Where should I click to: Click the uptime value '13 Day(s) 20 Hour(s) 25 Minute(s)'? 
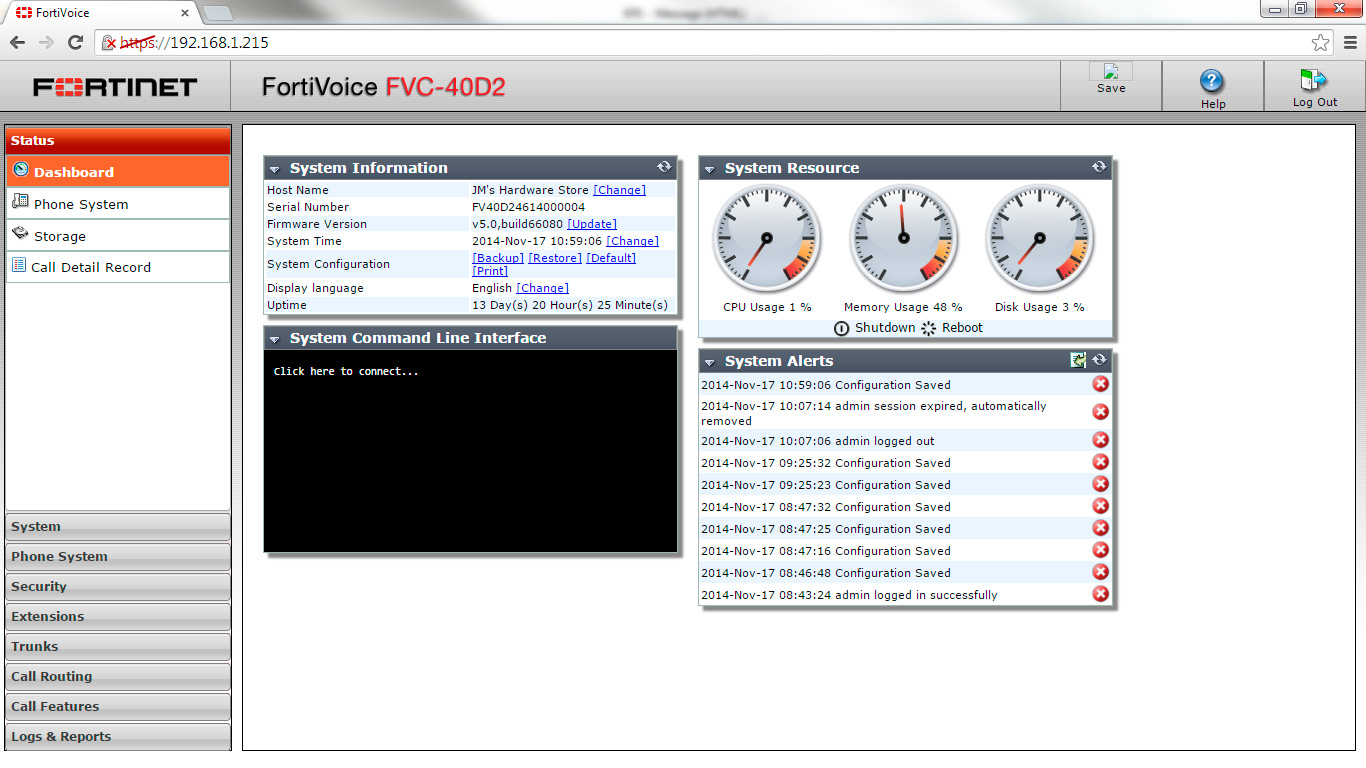[569, 305]
